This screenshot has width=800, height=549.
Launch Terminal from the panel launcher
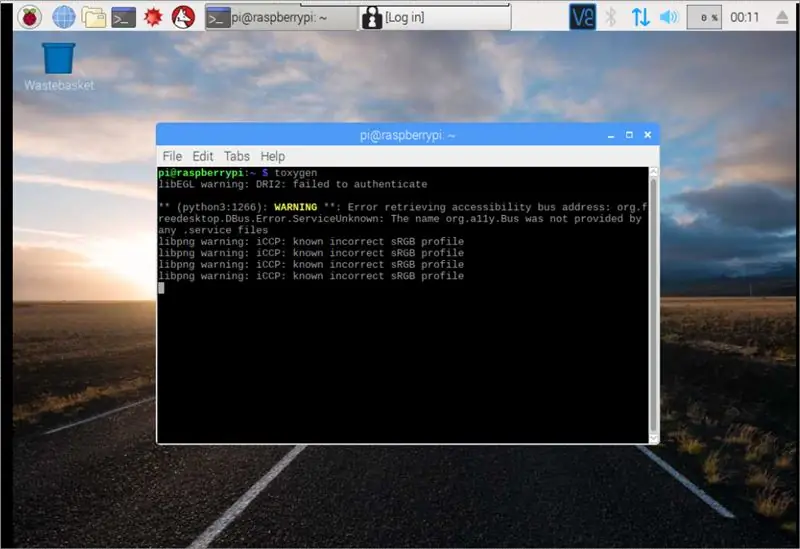[124, 17]
